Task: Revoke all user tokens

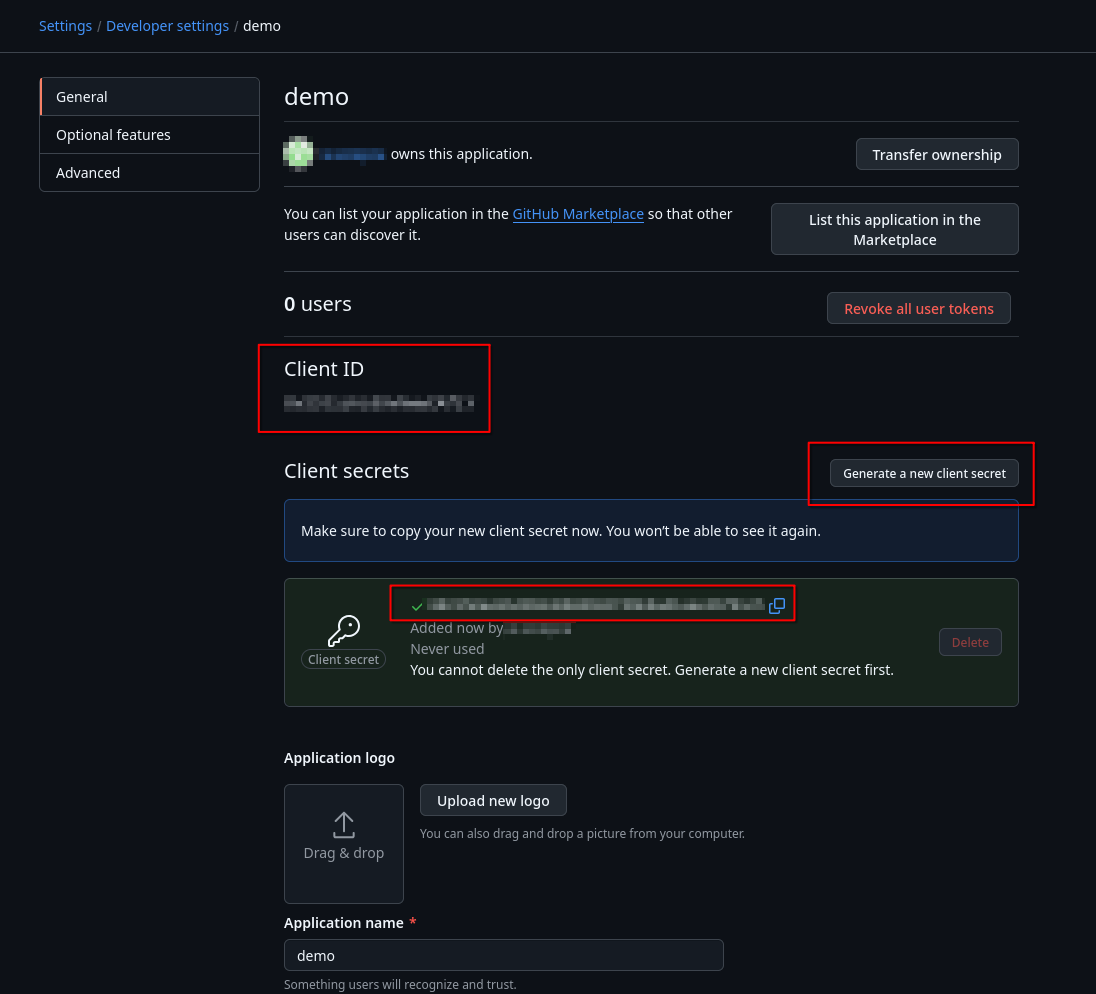Action: point(918,308)
